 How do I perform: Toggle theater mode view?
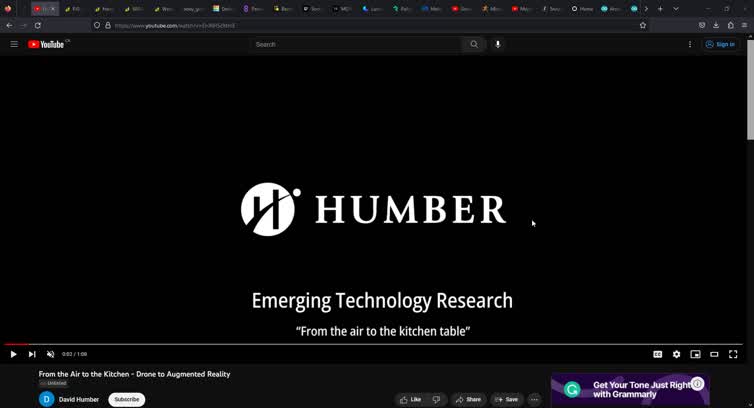click(714, 354)
